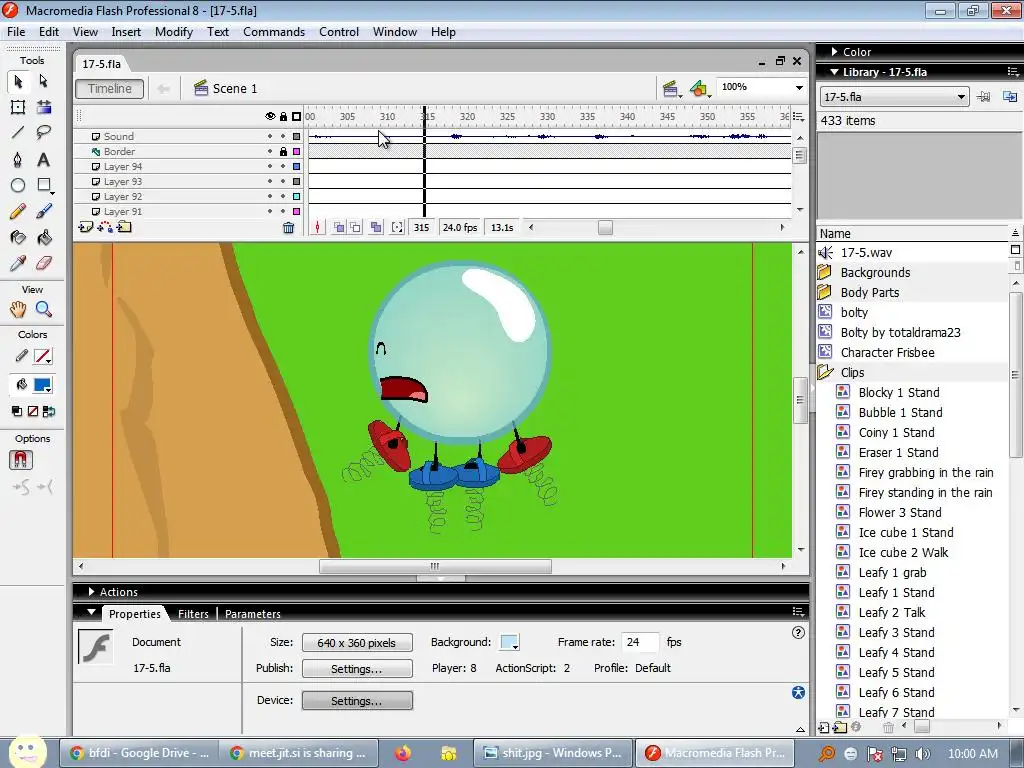This screenshot has width=1024, height=768.
Task: Click the Insert Layer Folder icon
Action: click(x=124, y=227)
